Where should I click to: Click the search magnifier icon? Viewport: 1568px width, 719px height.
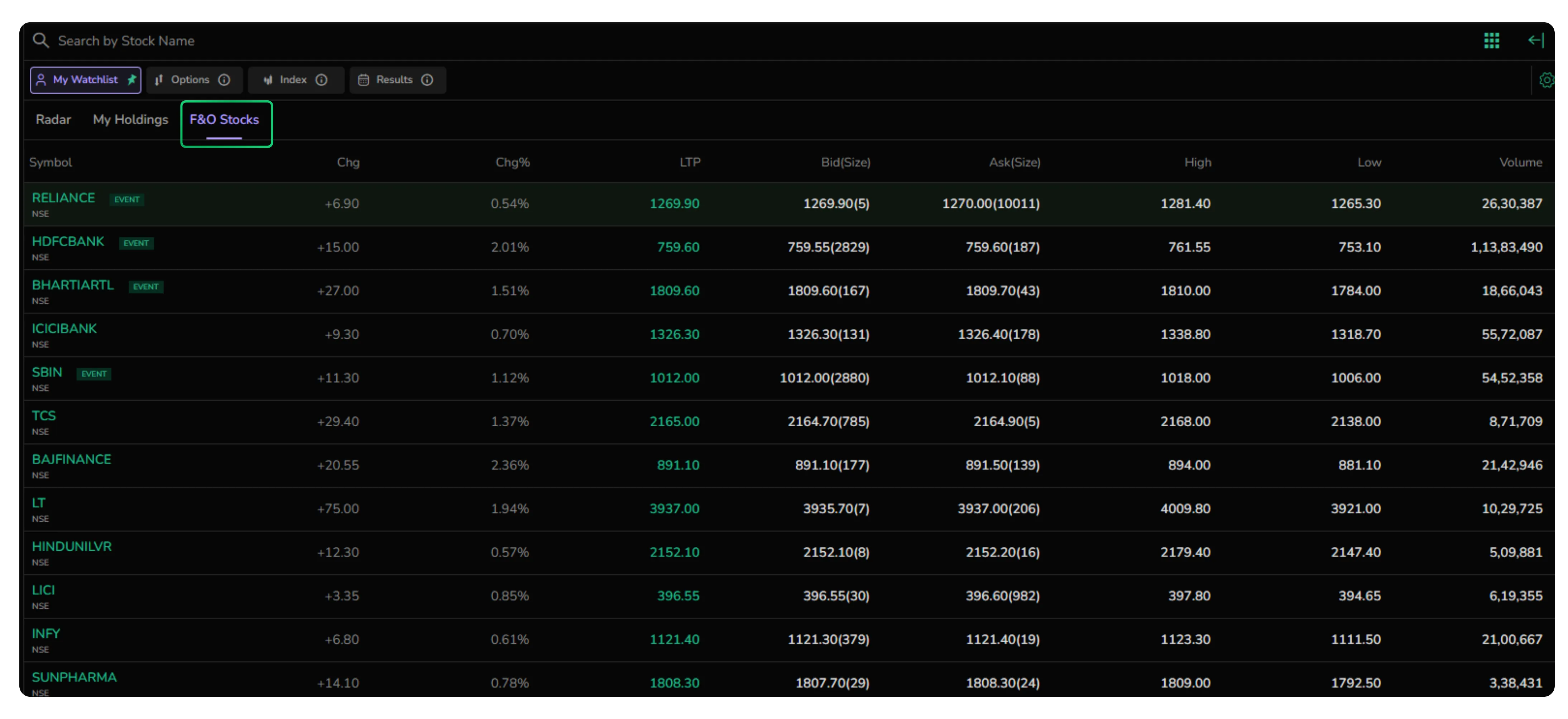coord(41,41)
